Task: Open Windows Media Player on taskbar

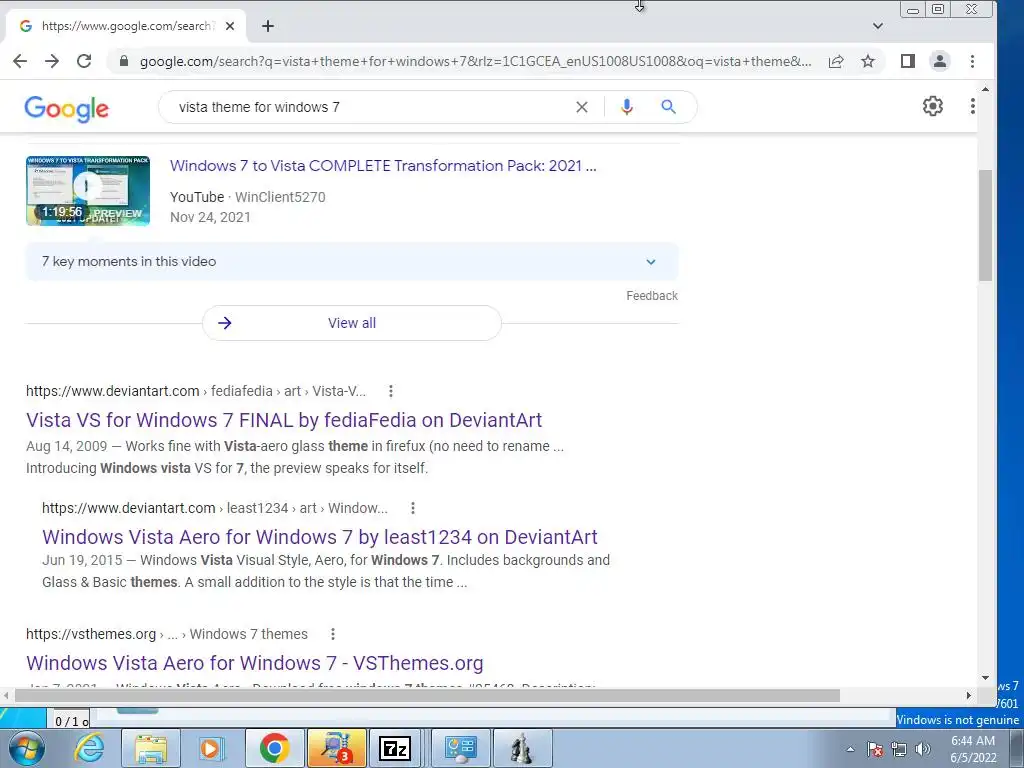Action: [x=212, y=748]
